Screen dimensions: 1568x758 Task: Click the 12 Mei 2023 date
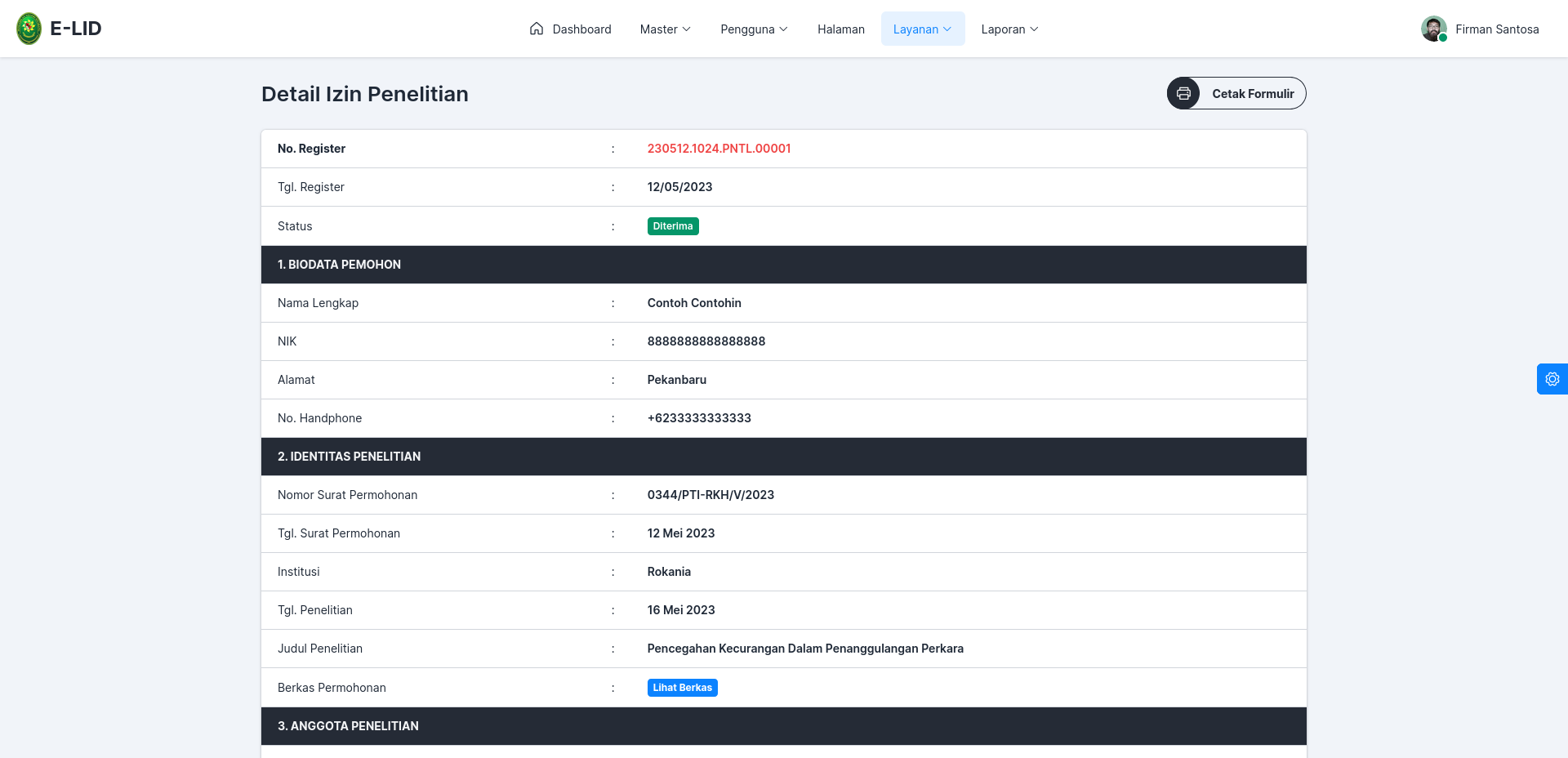point(681,533)
